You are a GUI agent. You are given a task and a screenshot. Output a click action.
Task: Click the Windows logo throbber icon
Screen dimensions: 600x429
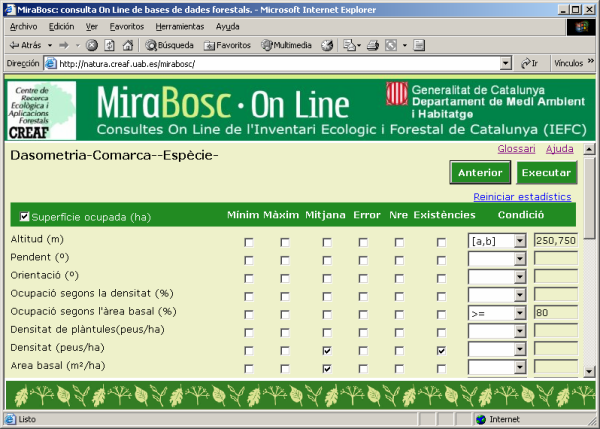click(580, 27)
